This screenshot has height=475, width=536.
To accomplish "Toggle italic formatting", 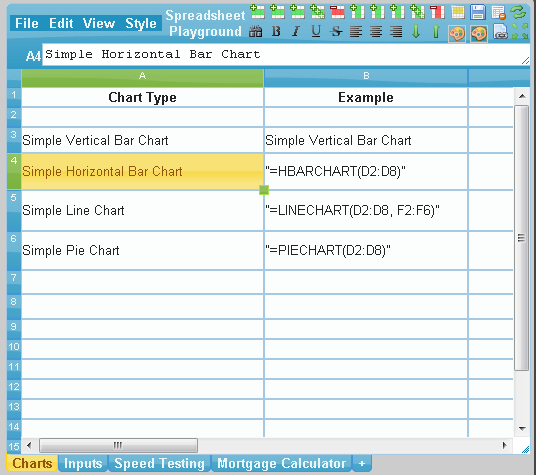I will (296, 32).
